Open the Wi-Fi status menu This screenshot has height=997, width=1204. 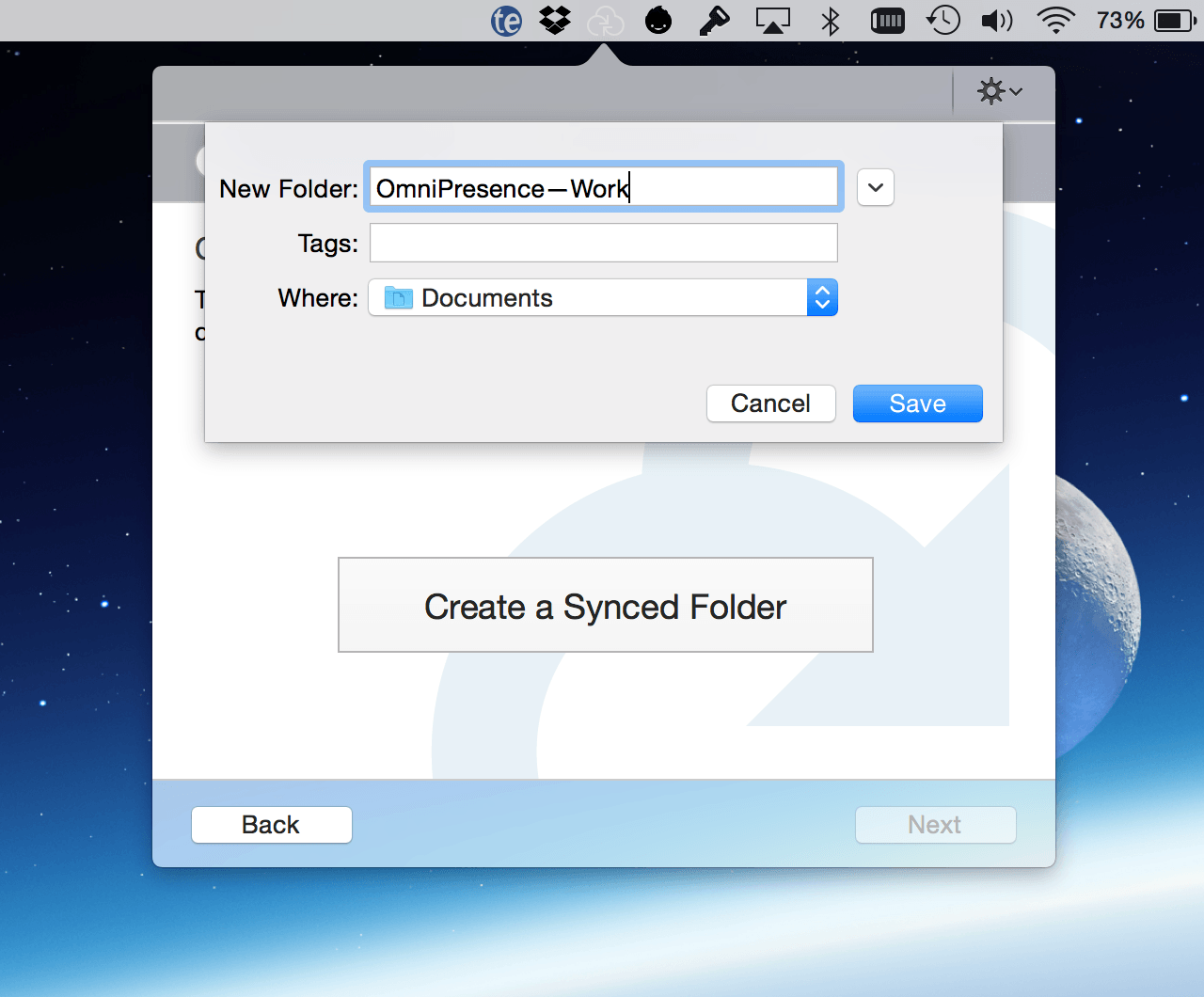click(1055, 21)
